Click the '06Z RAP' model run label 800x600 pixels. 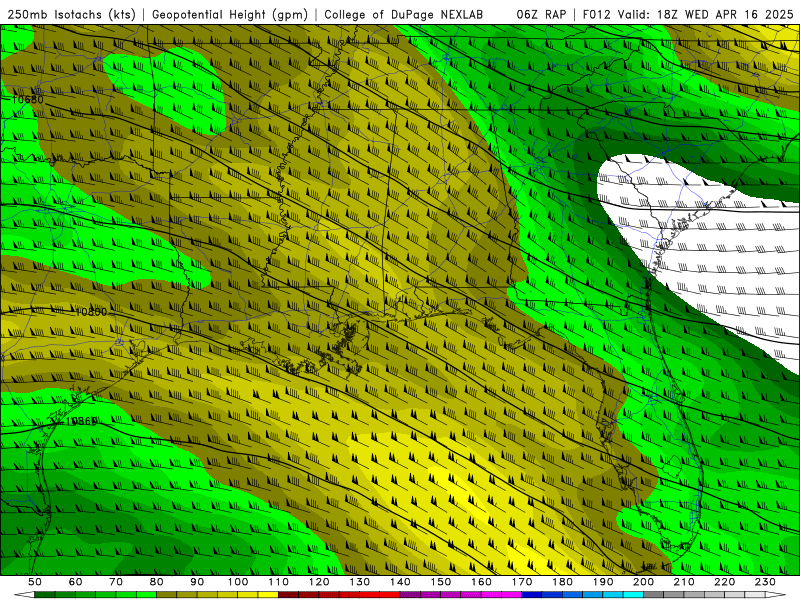(x=541, y=14)
